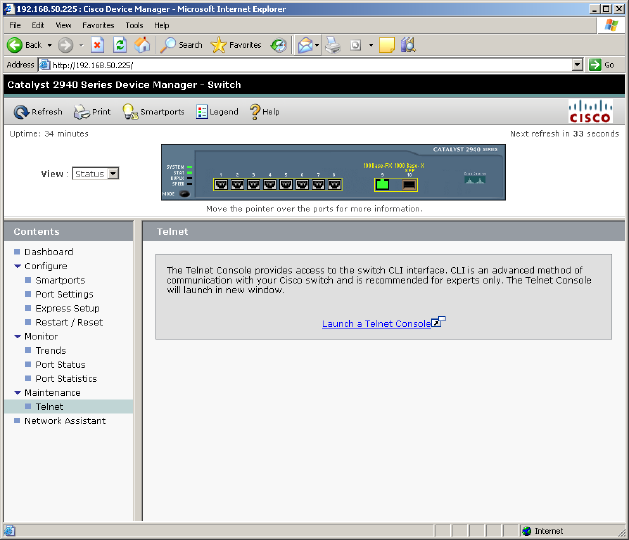Click the IE Stop red X icon
Screen dimensions: 629x540
click(x=97, y=45)
